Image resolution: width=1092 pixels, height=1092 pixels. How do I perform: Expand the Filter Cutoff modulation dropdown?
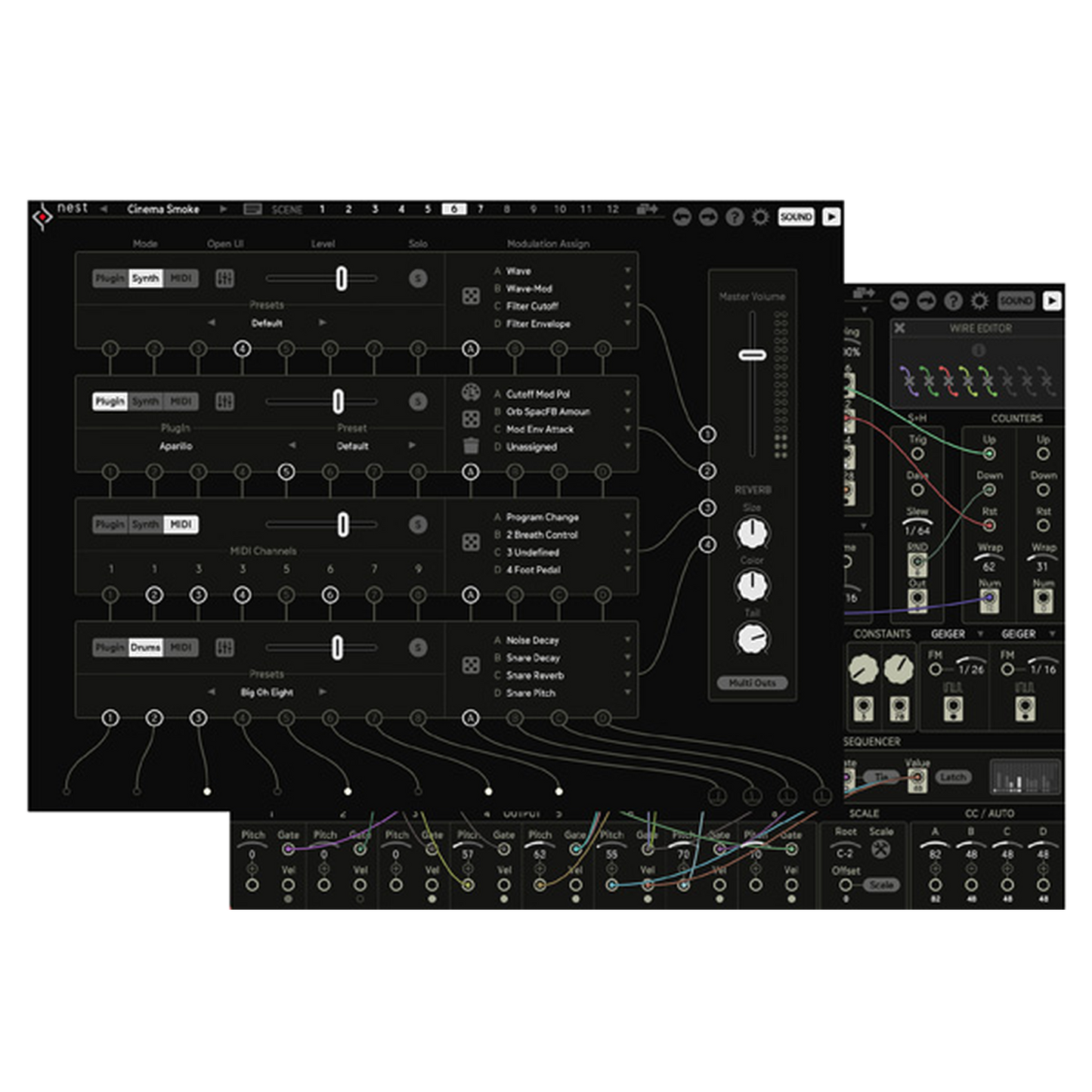[627, 306]
